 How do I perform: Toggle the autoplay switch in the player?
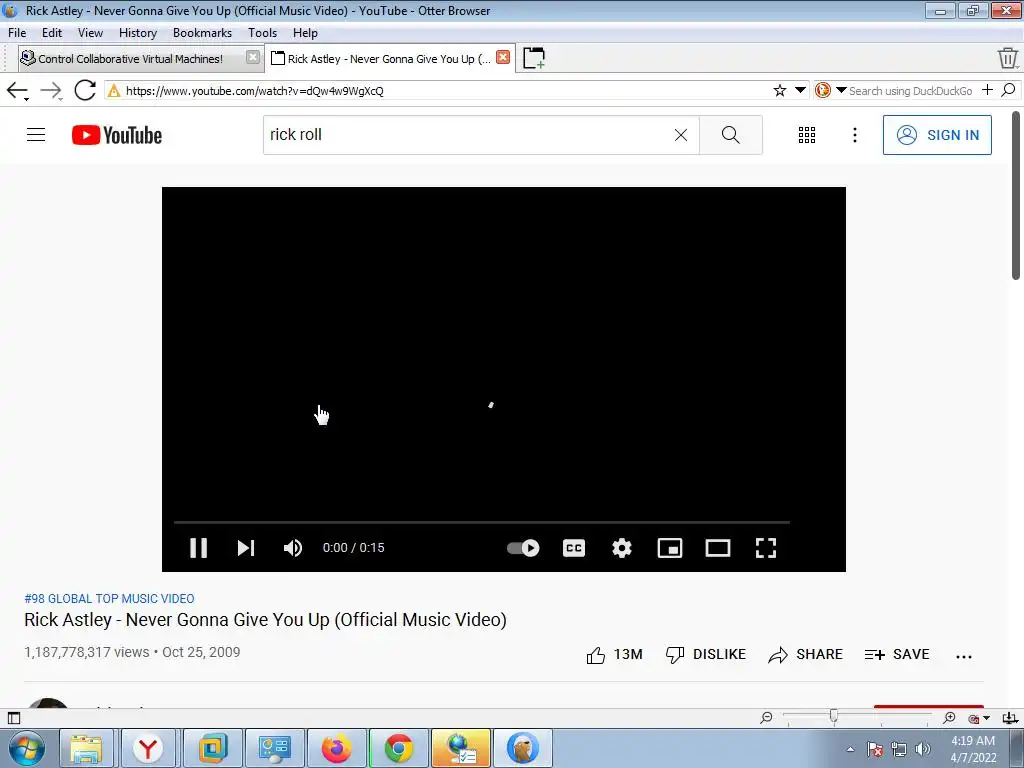tap(523, 548)
